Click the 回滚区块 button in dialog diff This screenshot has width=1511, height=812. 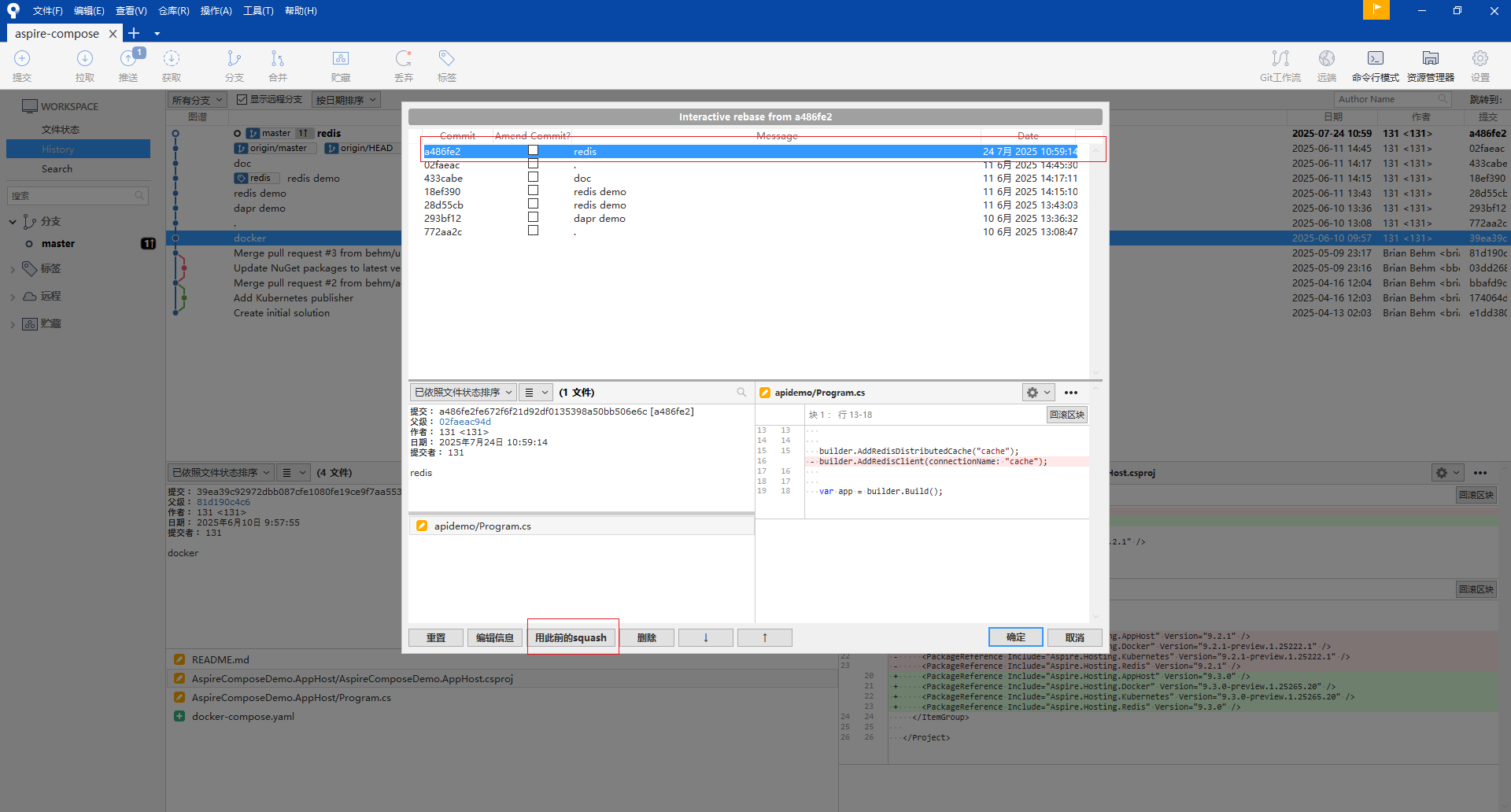tap(1067, 415)
